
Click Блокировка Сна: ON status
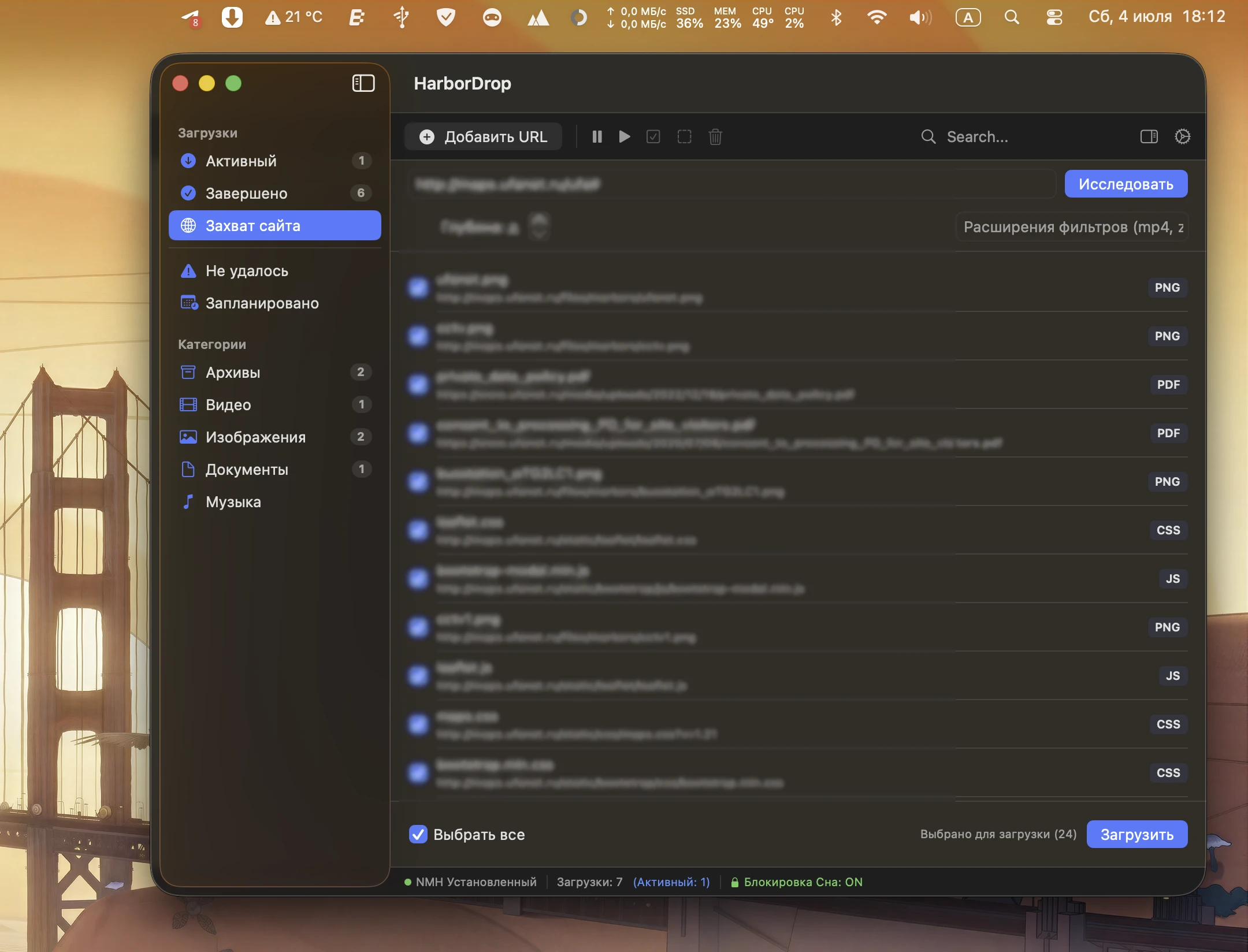[x=797, y=882]
